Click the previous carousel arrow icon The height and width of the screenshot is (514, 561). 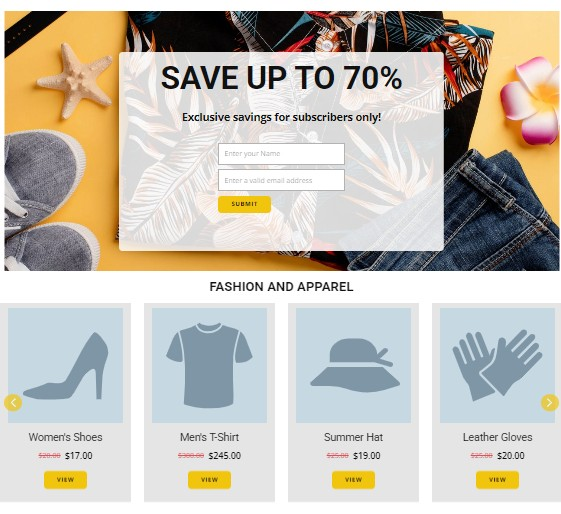click(x=13, y=403)
